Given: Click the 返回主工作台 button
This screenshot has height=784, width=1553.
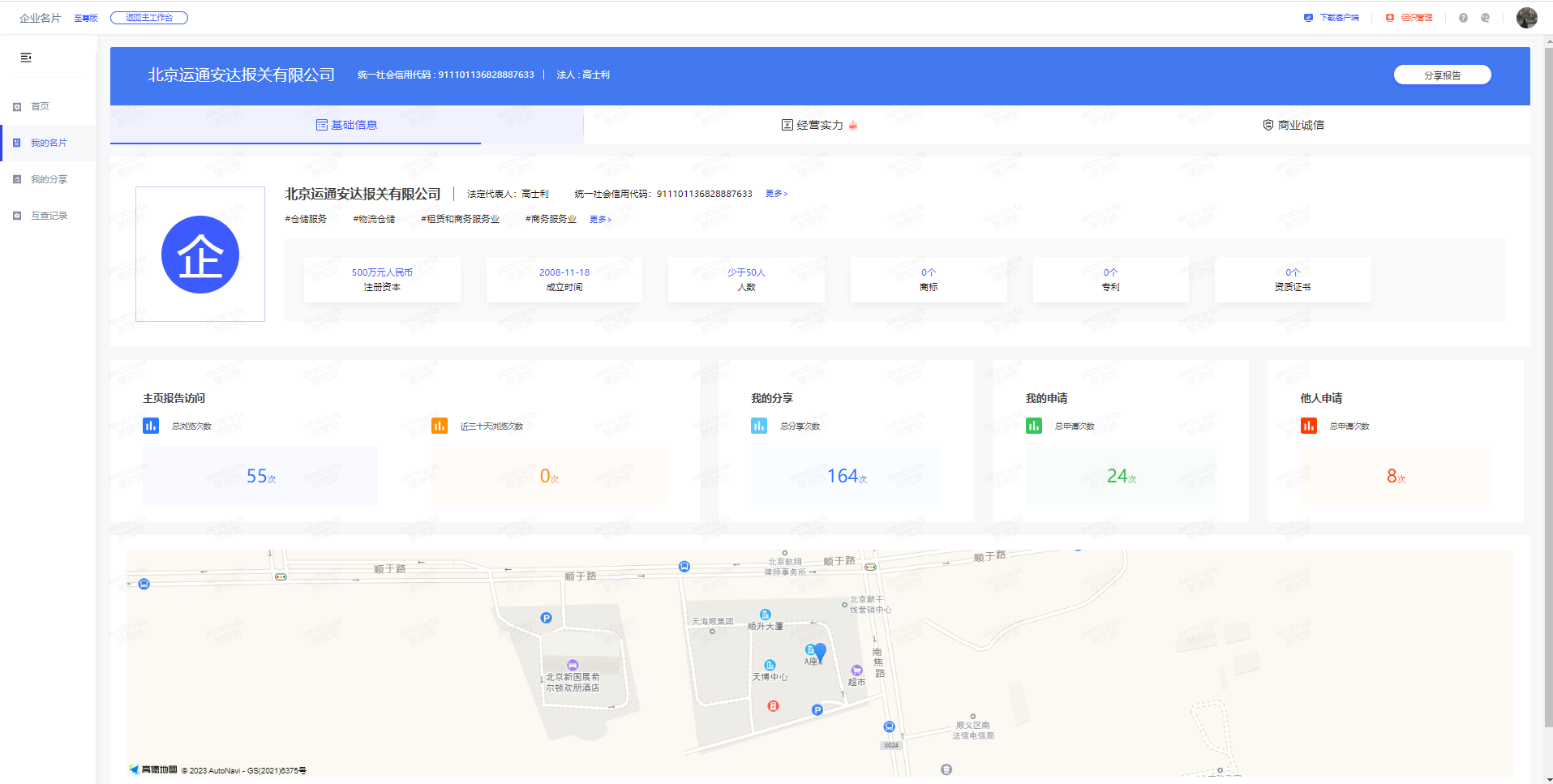Looking at the screenshot, I should pyautogui.click(x=149, y=18).
